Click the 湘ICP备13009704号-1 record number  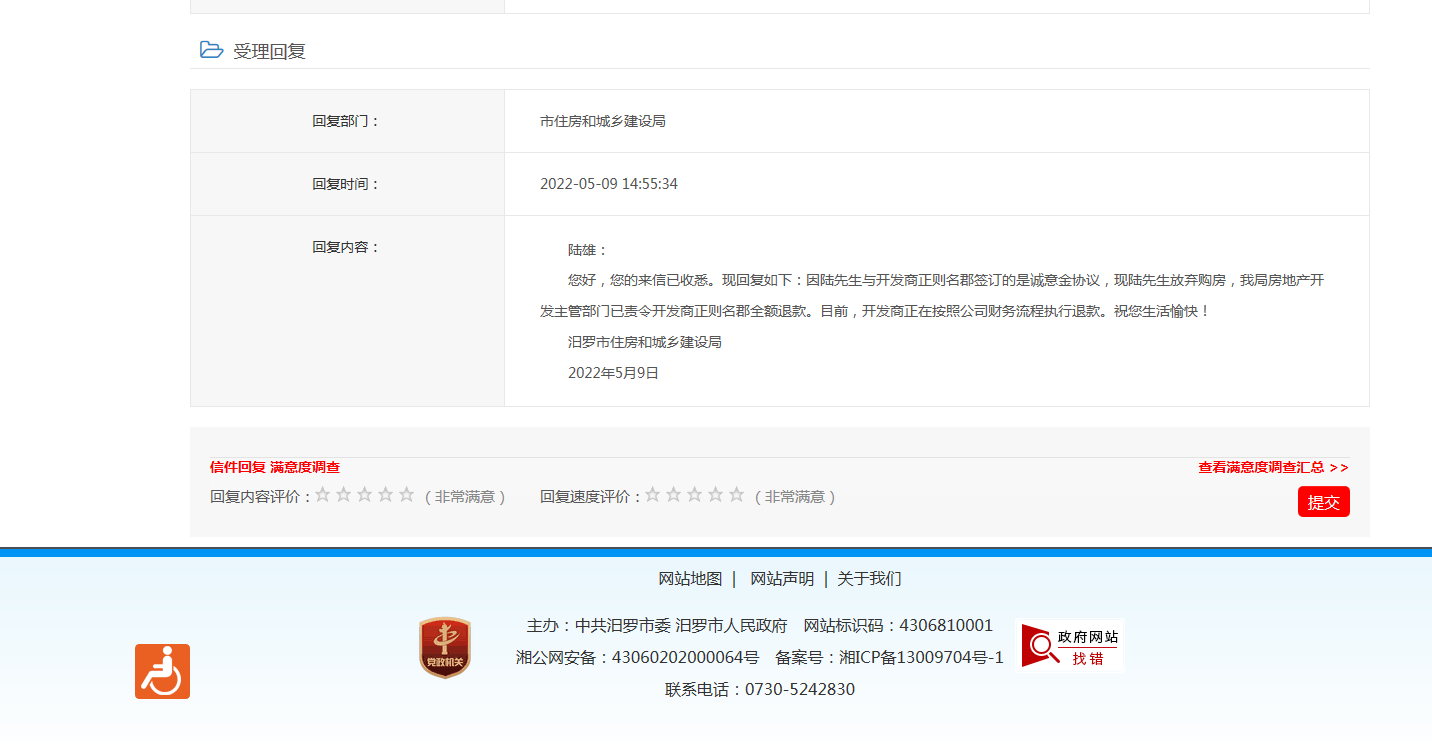coord(921,657)
